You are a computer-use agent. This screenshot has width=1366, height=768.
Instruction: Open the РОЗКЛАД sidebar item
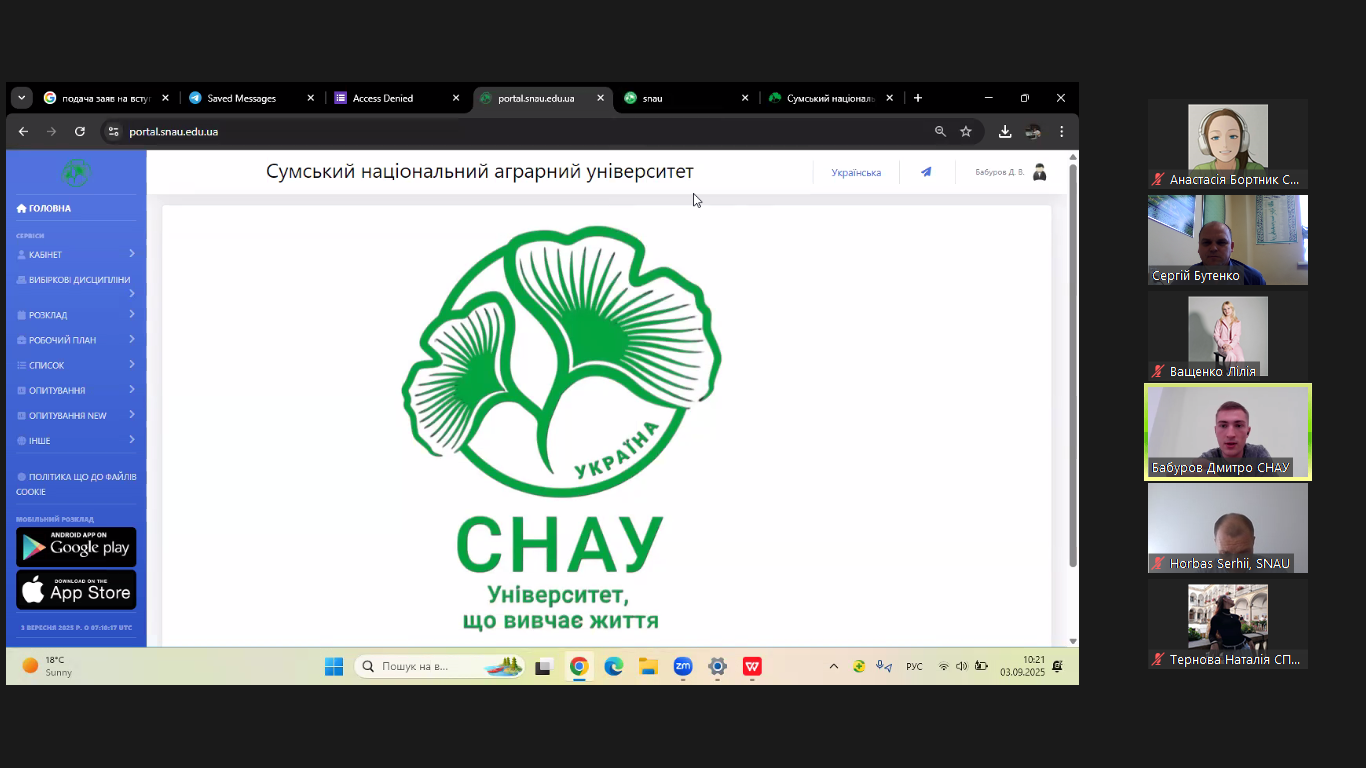[42, 315]
